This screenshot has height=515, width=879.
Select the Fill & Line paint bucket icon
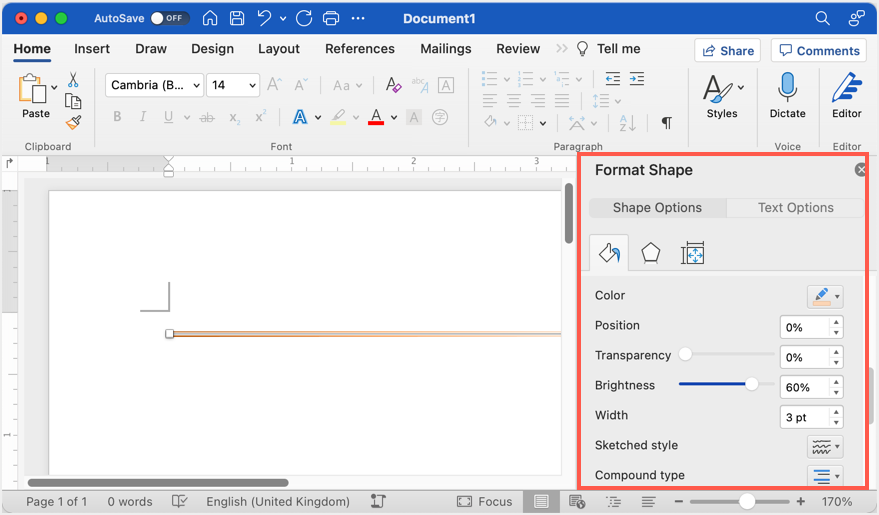coord(609,254)
